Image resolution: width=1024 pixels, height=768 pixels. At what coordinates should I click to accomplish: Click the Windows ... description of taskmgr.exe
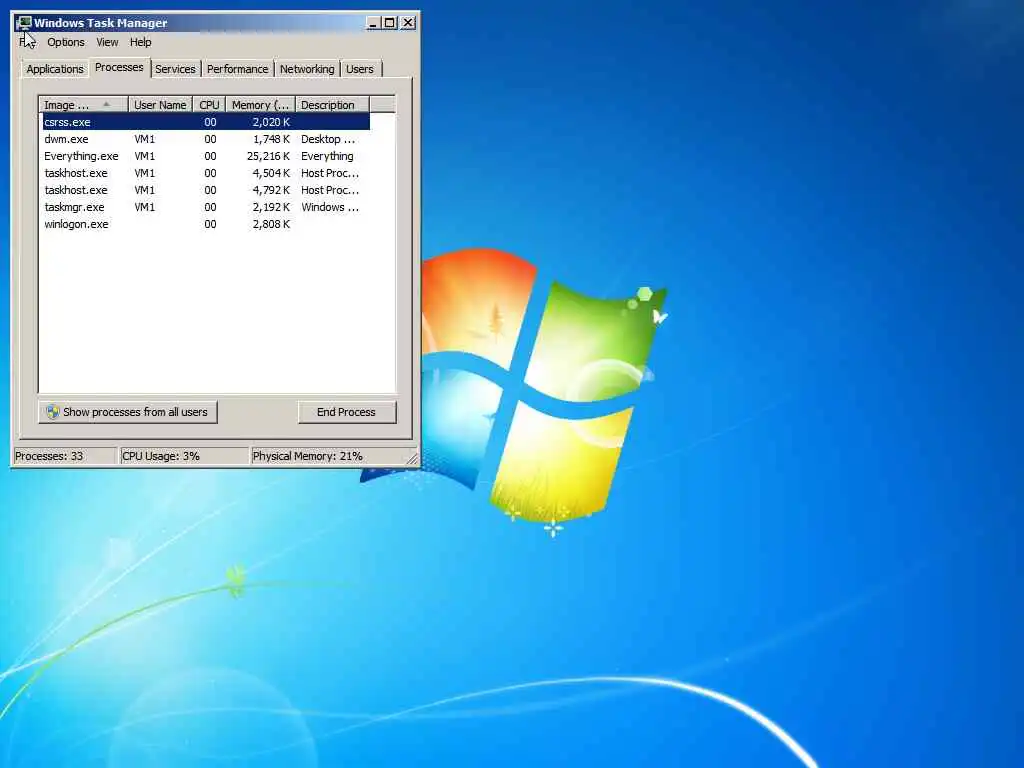coord(330,207)
